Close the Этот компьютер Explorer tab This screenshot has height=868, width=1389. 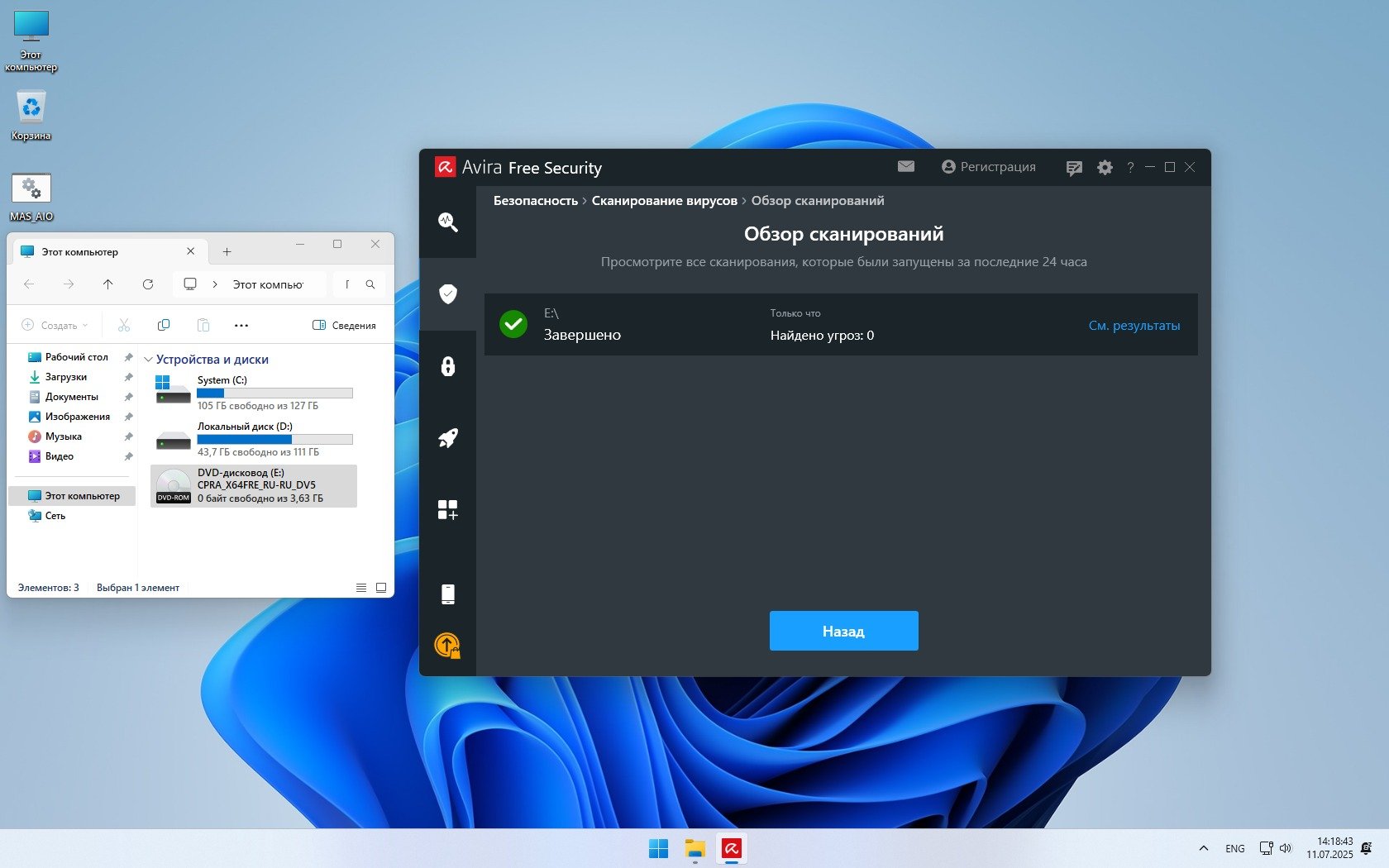(191, 251)
